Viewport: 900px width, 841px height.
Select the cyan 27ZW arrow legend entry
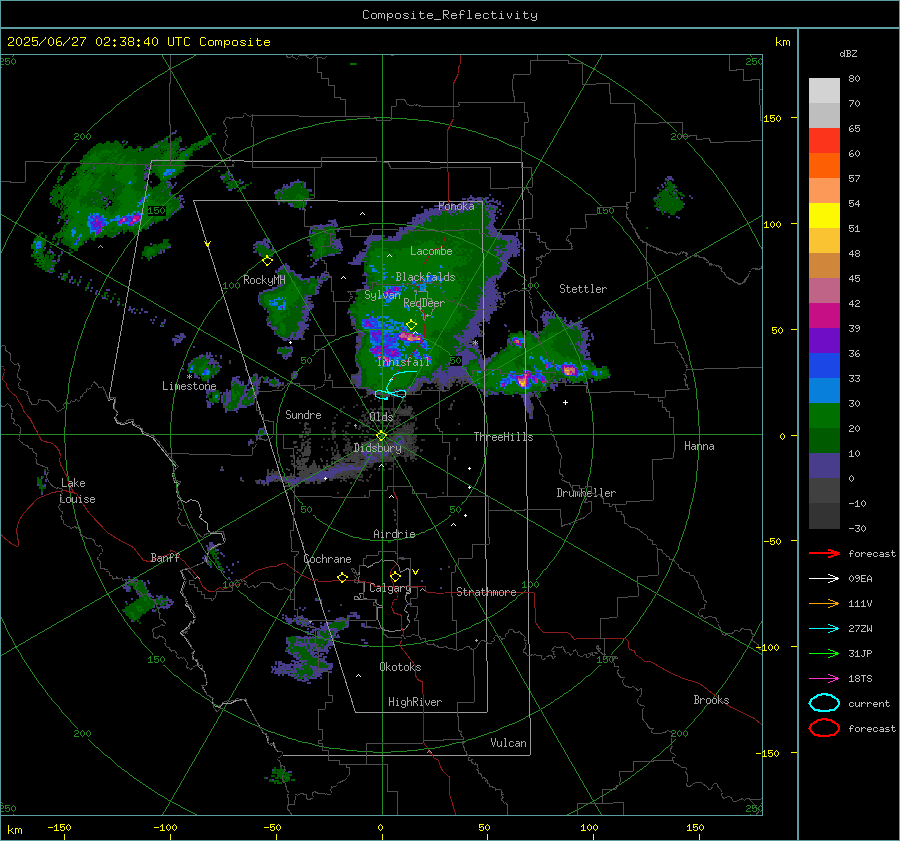point(824,629)
